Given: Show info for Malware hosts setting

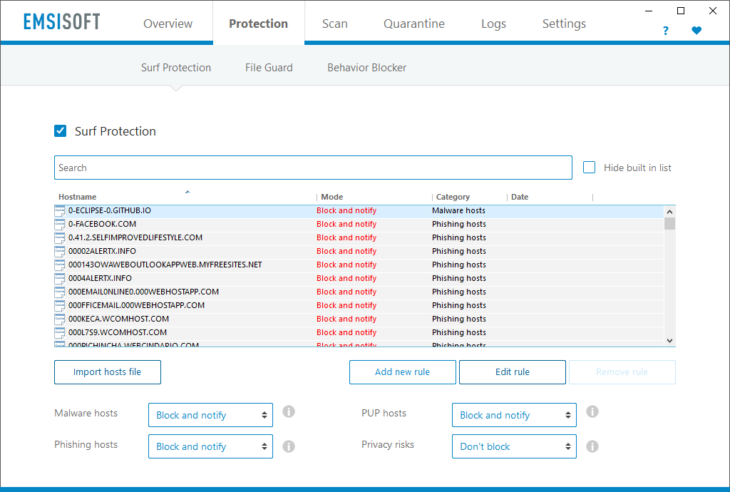Looking at the screenshot, I should click(x=289, y=411).
